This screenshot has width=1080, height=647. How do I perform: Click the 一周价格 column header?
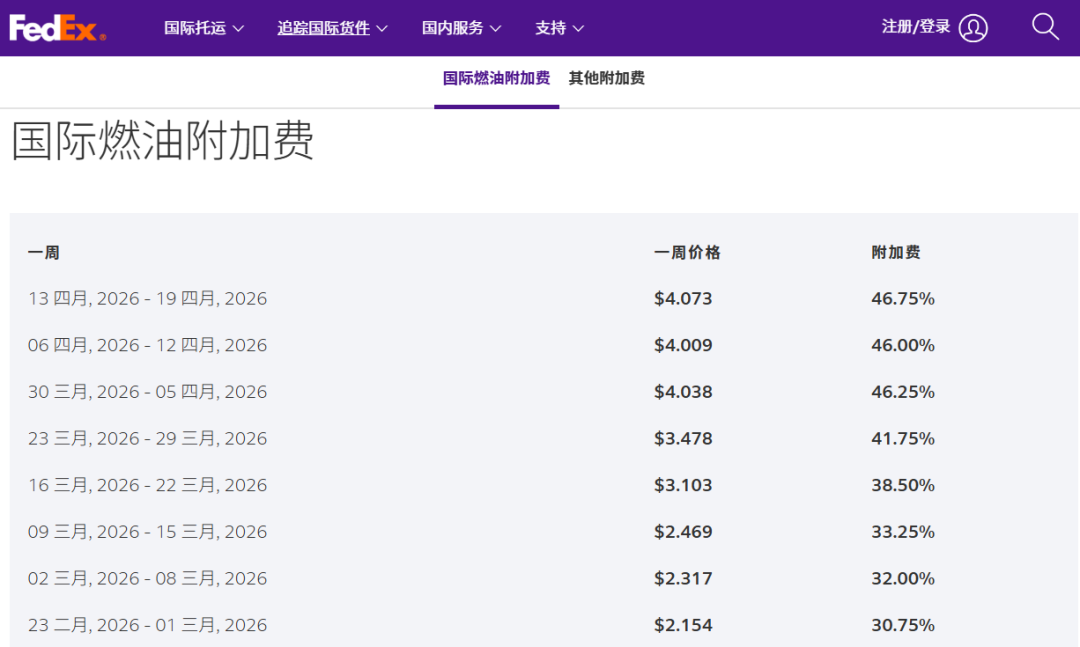coord(687,253)
